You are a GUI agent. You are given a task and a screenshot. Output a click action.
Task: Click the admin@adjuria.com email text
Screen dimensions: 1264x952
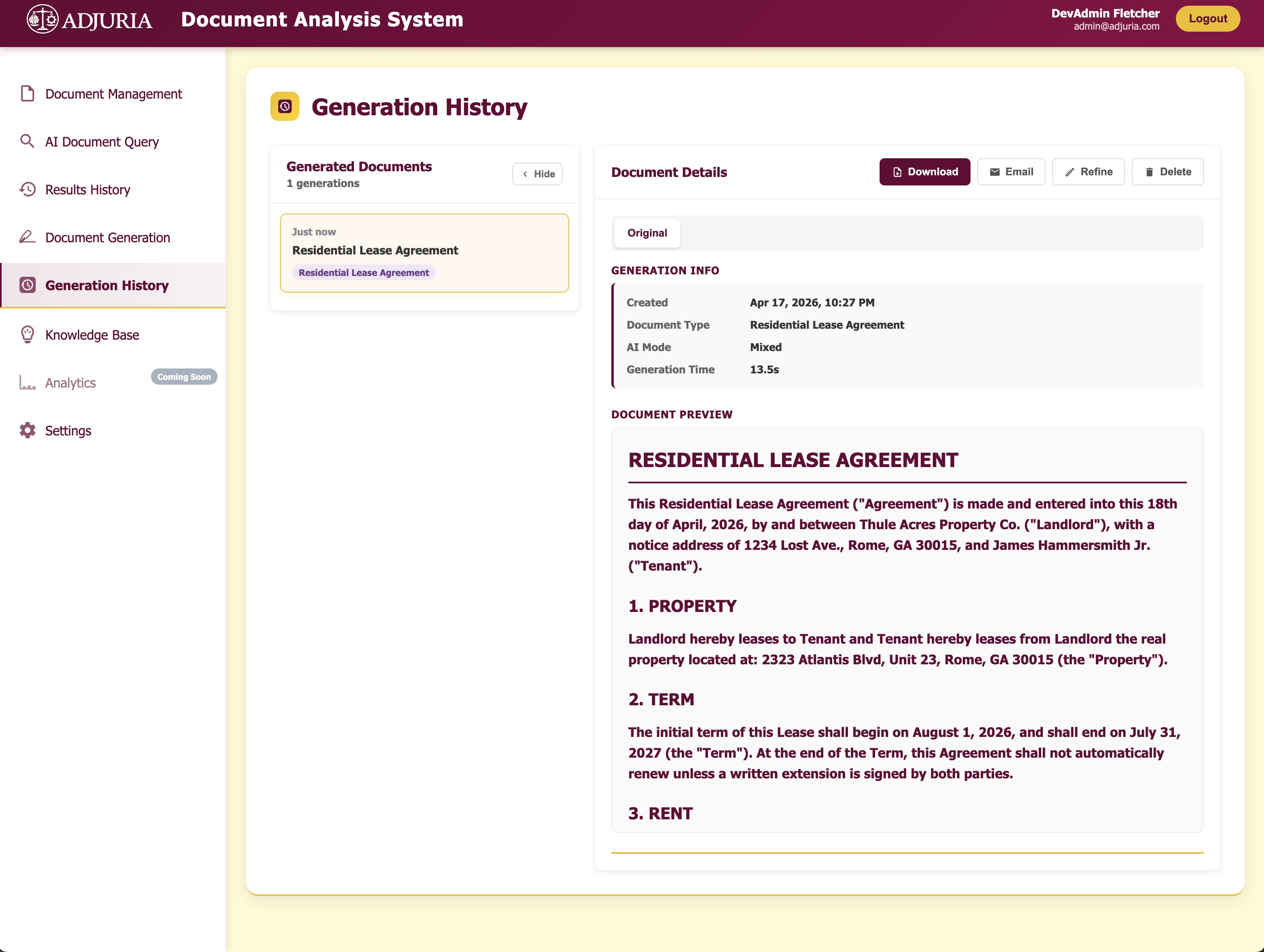1117,26
